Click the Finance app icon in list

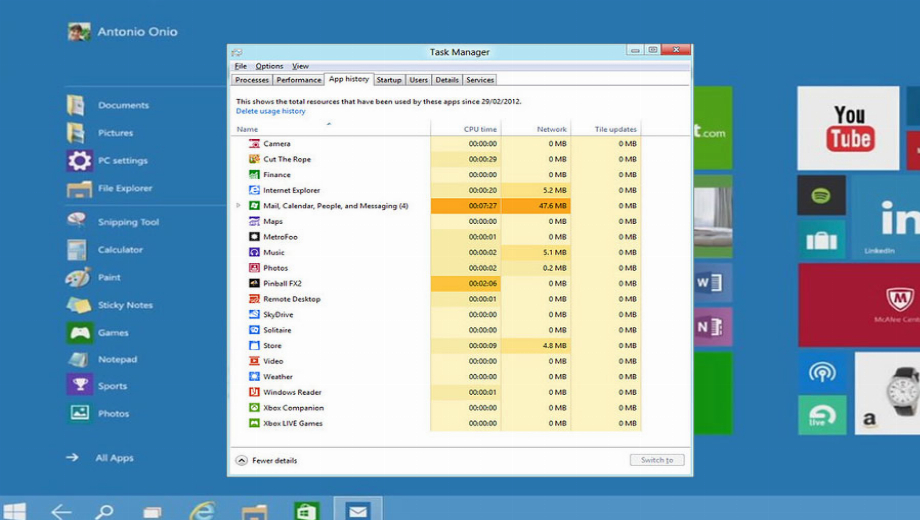click(254, 174)
